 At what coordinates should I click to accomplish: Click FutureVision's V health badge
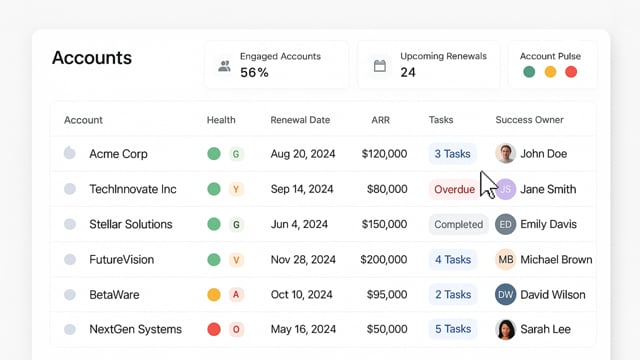click(236, 260)
